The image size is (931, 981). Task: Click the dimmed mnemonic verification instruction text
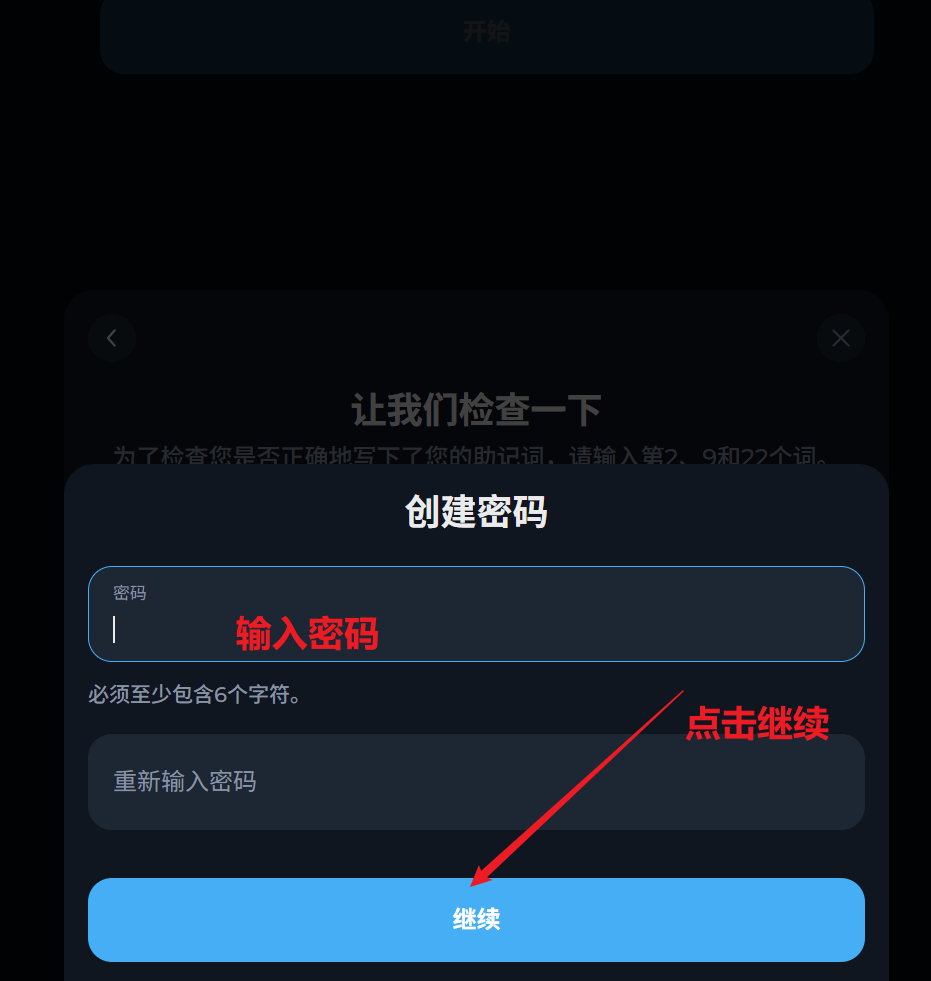pos(471,455)
